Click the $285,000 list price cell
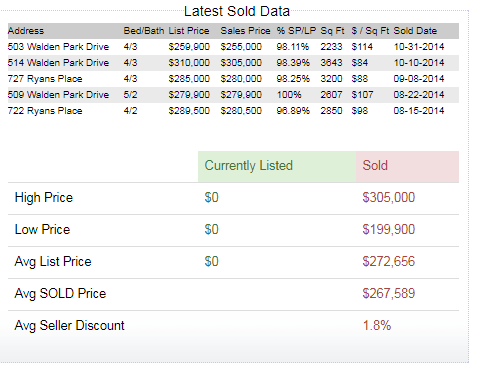 [x=189, y=79]
